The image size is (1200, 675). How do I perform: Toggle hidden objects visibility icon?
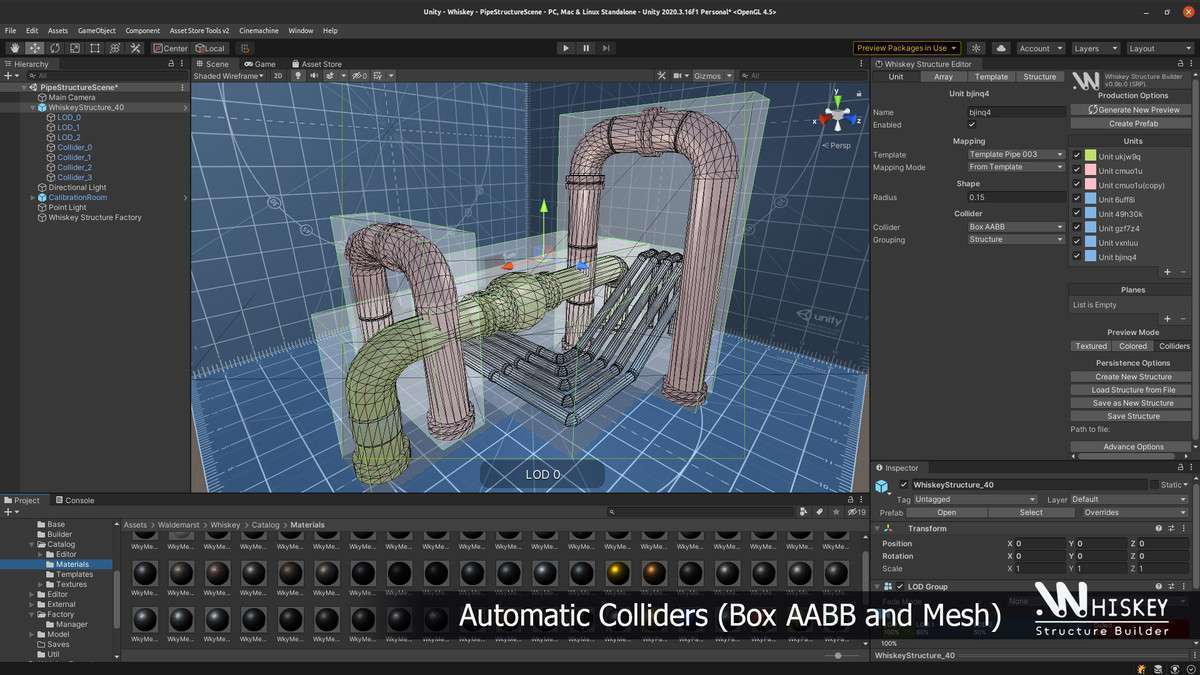point(359,76)
